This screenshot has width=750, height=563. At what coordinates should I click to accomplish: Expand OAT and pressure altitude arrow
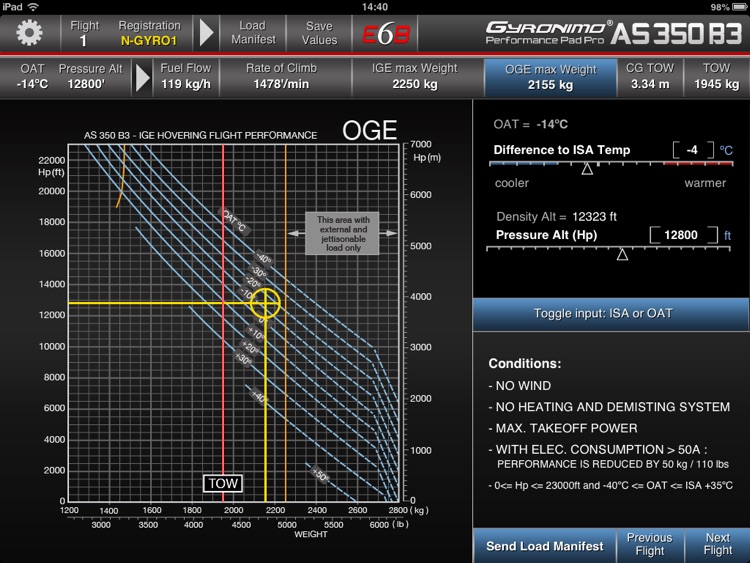pyautogui.click(x=143, y=77)
